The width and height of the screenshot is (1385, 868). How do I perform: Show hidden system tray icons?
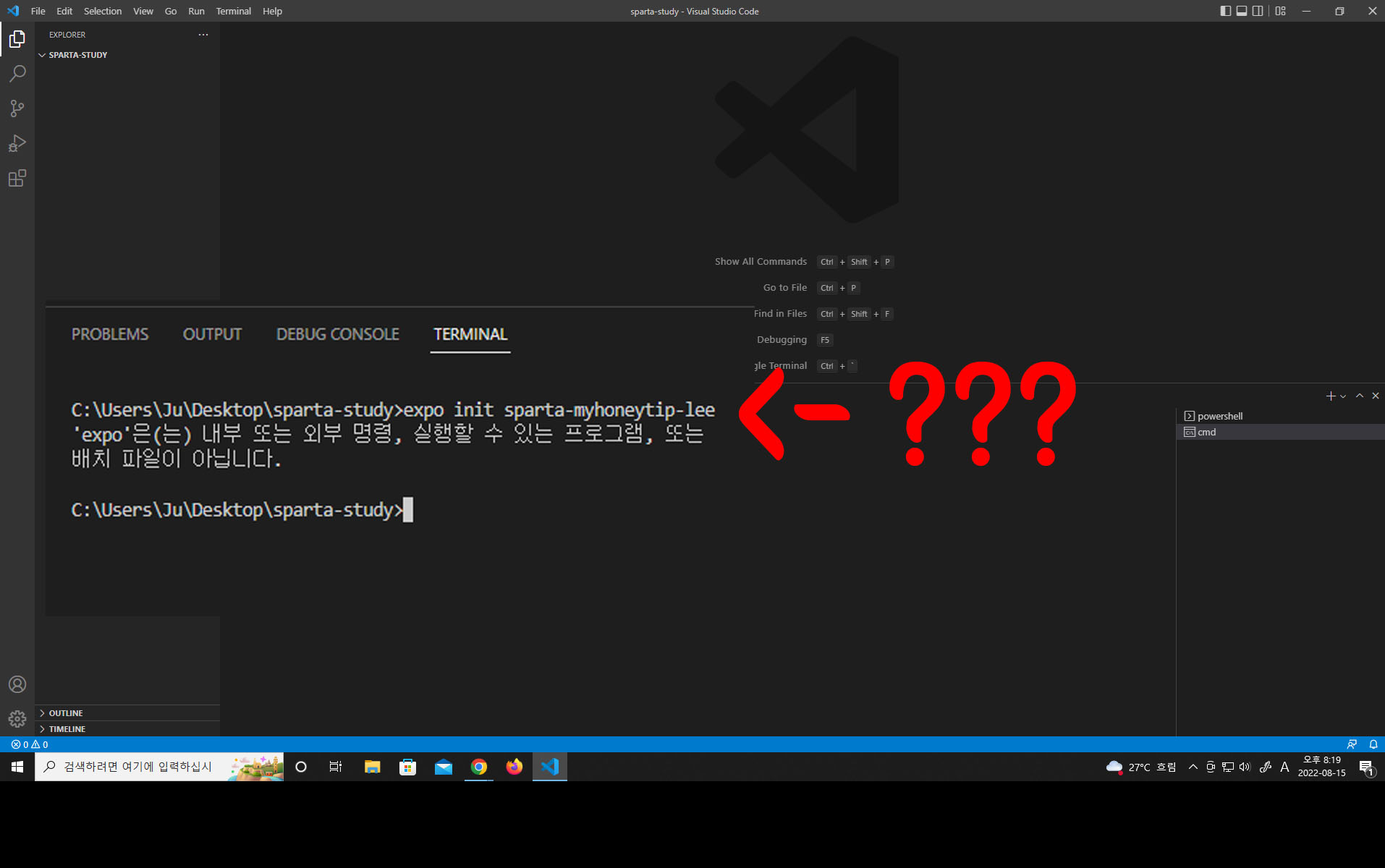click(1193, 767)
